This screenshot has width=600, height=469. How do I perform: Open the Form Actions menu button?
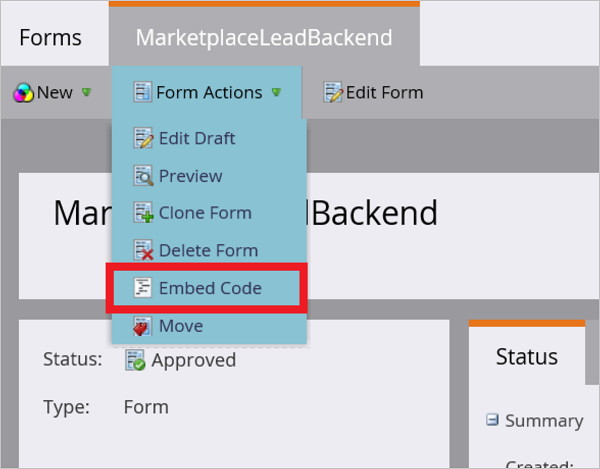pyautogui.click(x=207, y=93)
